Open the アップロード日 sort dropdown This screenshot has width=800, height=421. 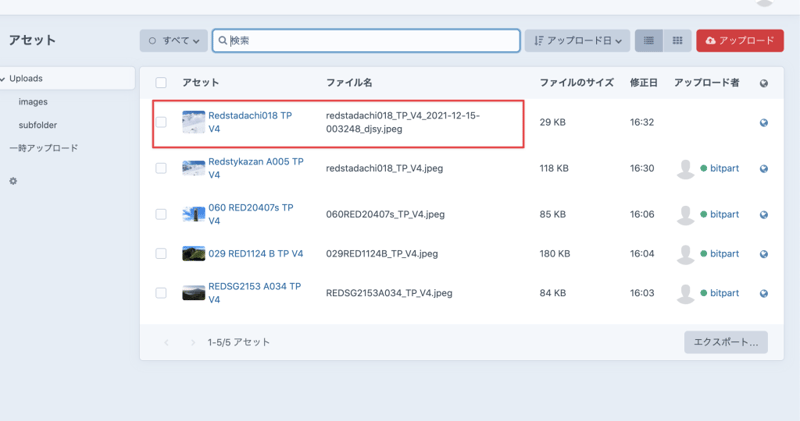click(x=577, y=41)
